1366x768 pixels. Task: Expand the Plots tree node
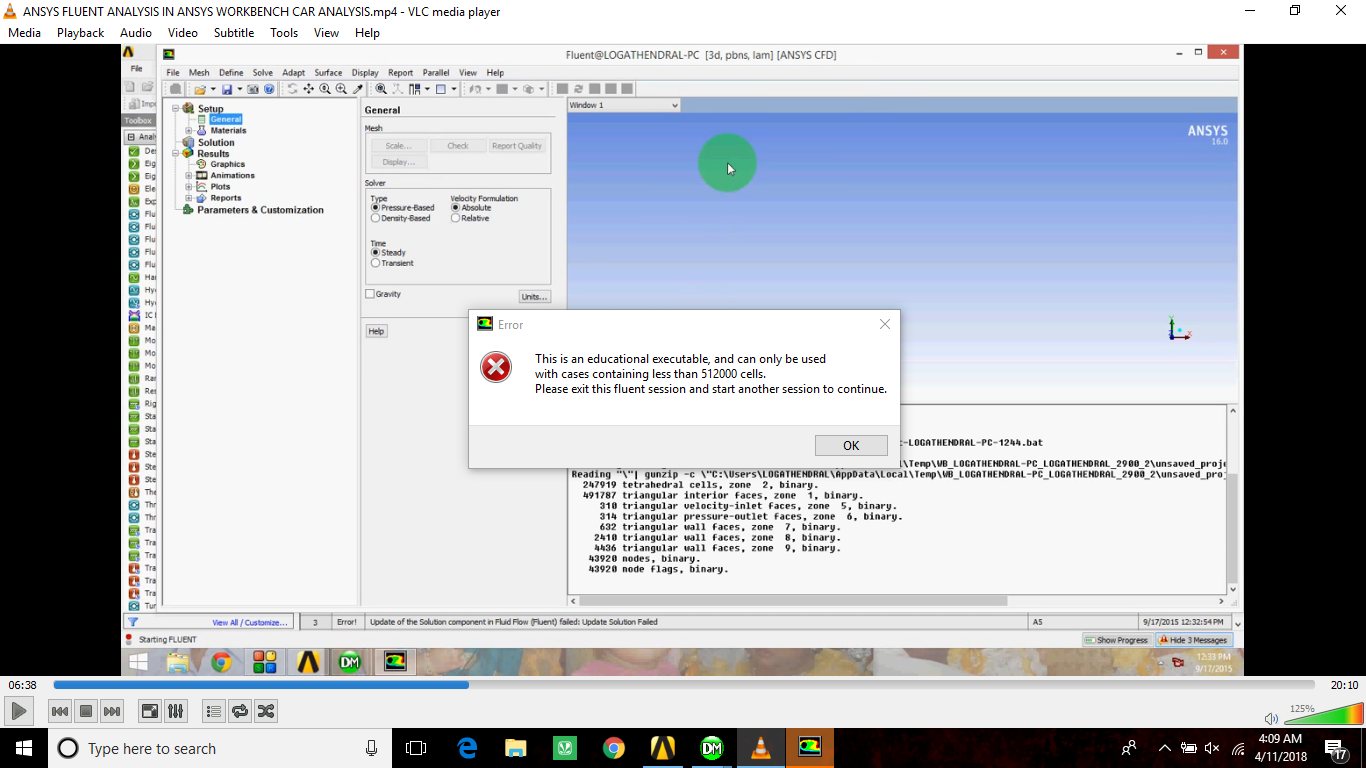(x=188, y=186)
